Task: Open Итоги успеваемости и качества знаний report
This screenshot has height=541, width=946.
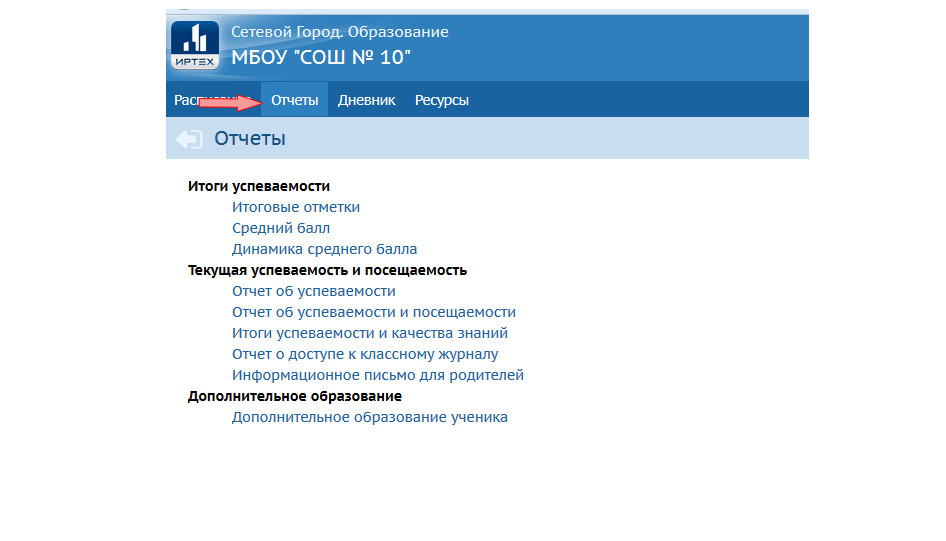Action: pos(369,333)
